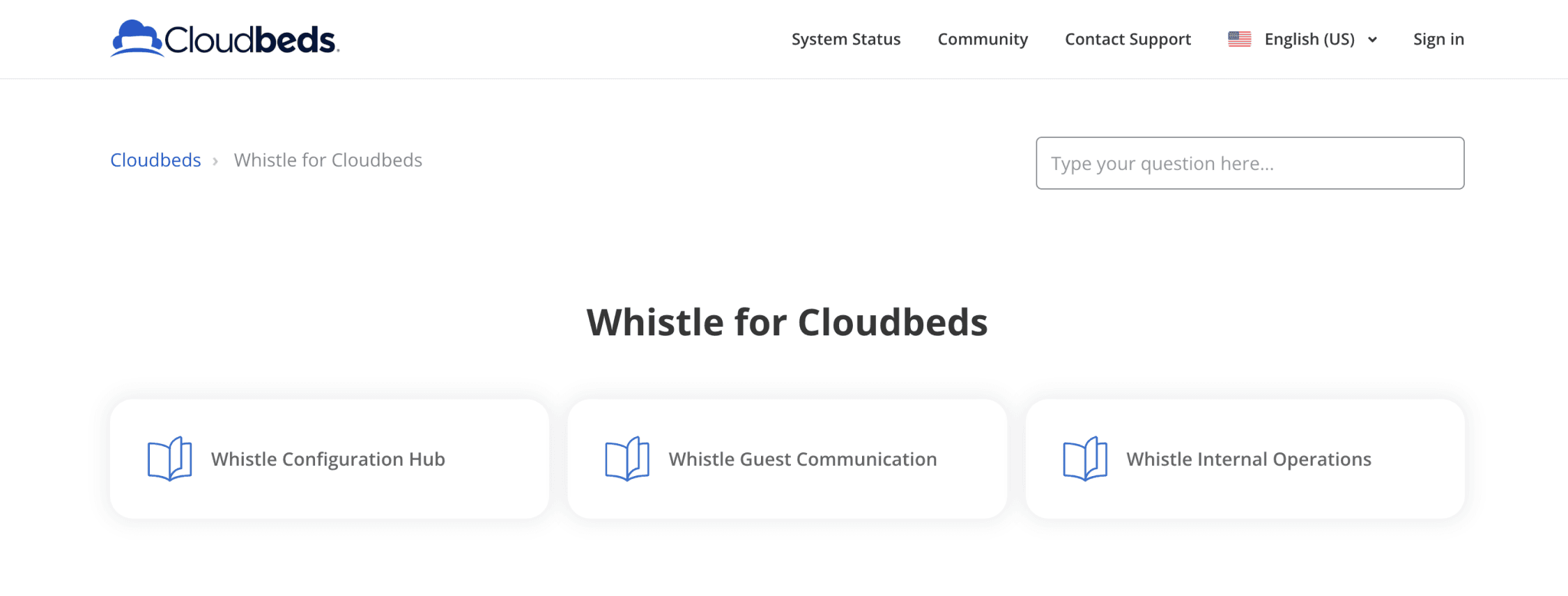
Task: Click the book icon beside Whistle Configuration Hub
Action: 169,459
